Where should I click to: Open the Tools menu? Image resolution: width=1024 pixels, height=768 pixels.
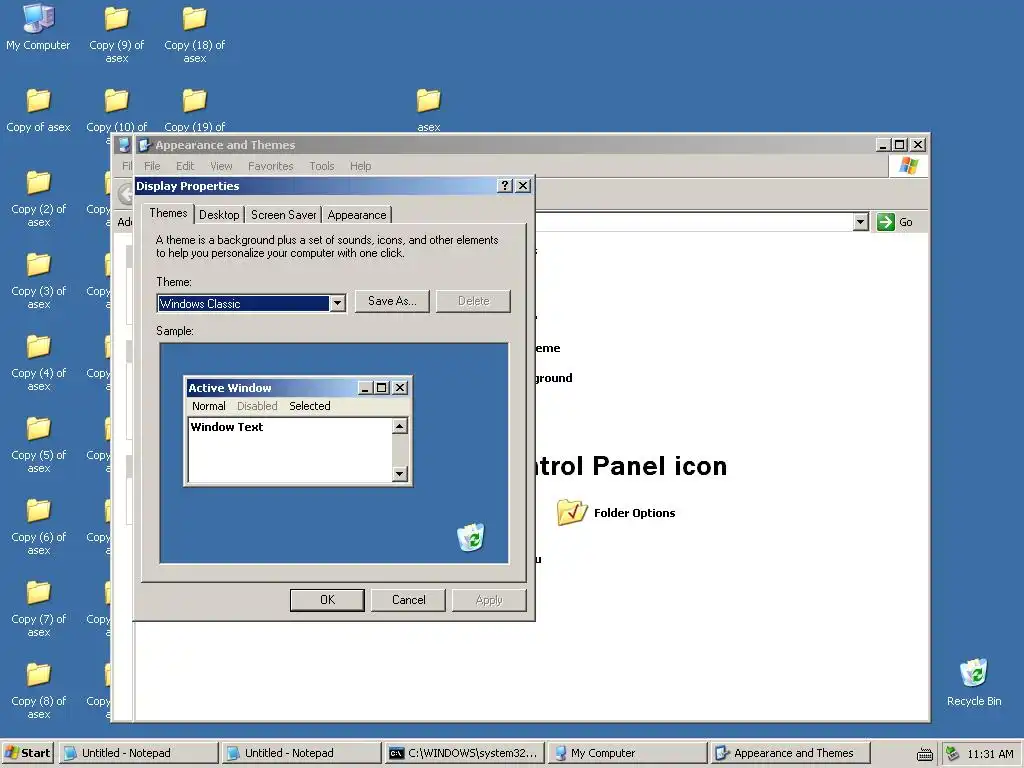click(321, 166)
